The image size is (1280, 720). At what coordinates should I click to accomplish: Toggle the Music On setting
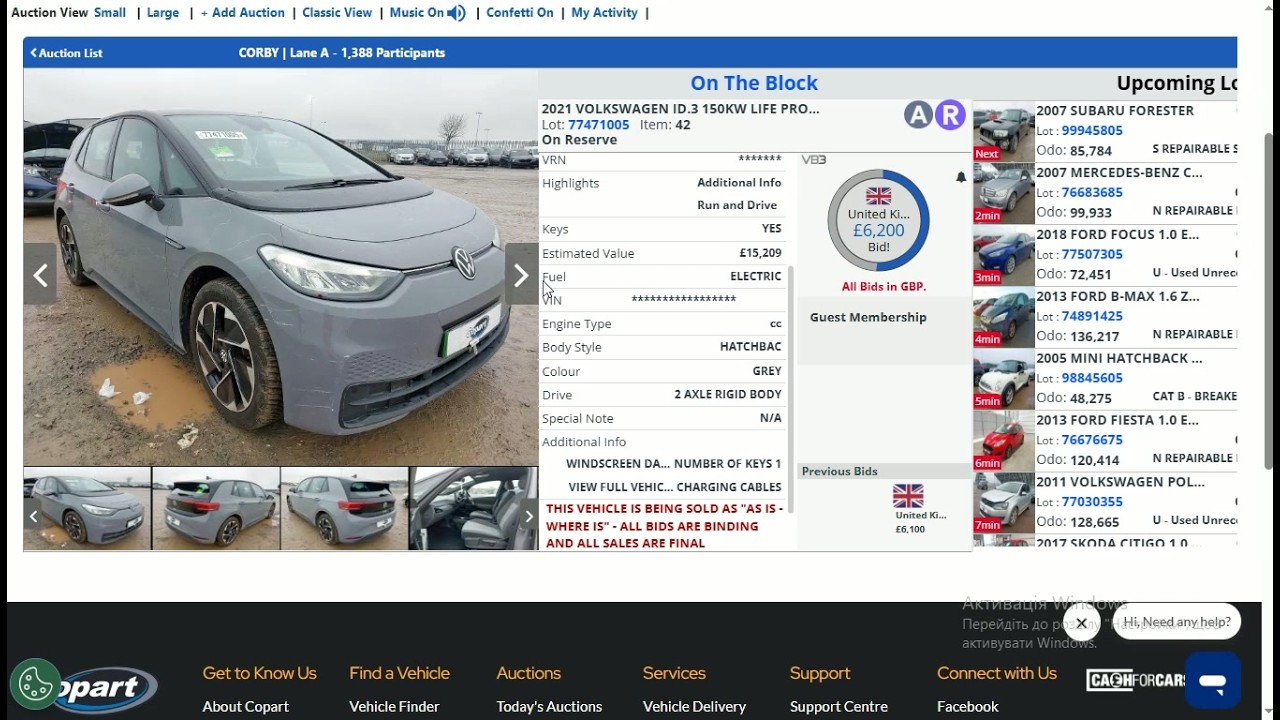416,13
